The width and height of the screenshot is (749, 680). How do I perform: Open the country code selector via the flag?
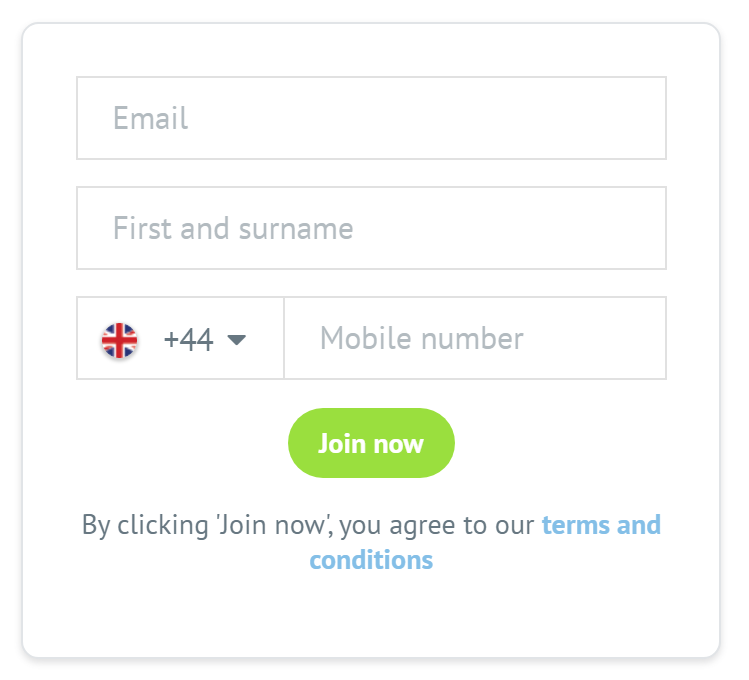[x=119, y=340]
